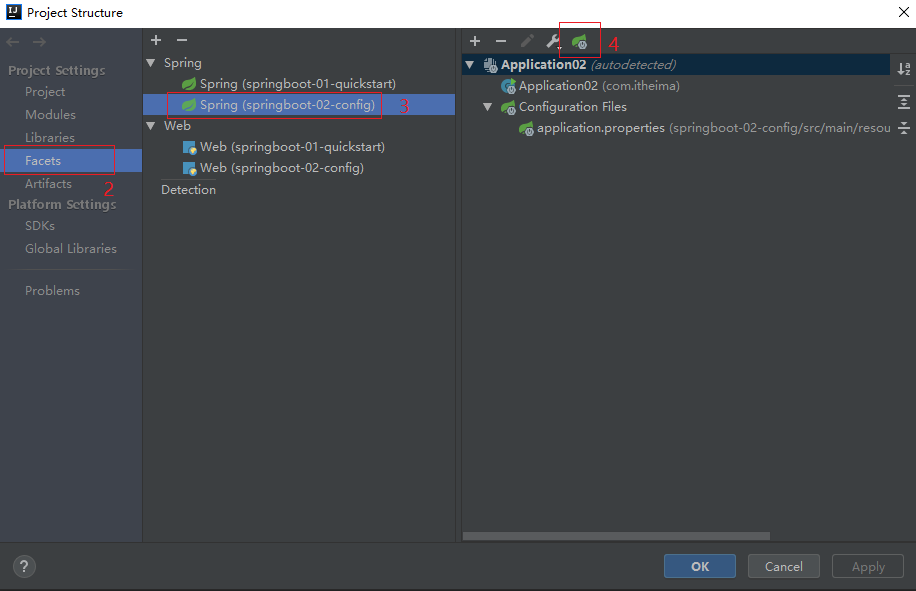The width and height of the screenshot is (916, 591).
Task: Click the Expand All icon on the right
Action: [x=903, y=102]
